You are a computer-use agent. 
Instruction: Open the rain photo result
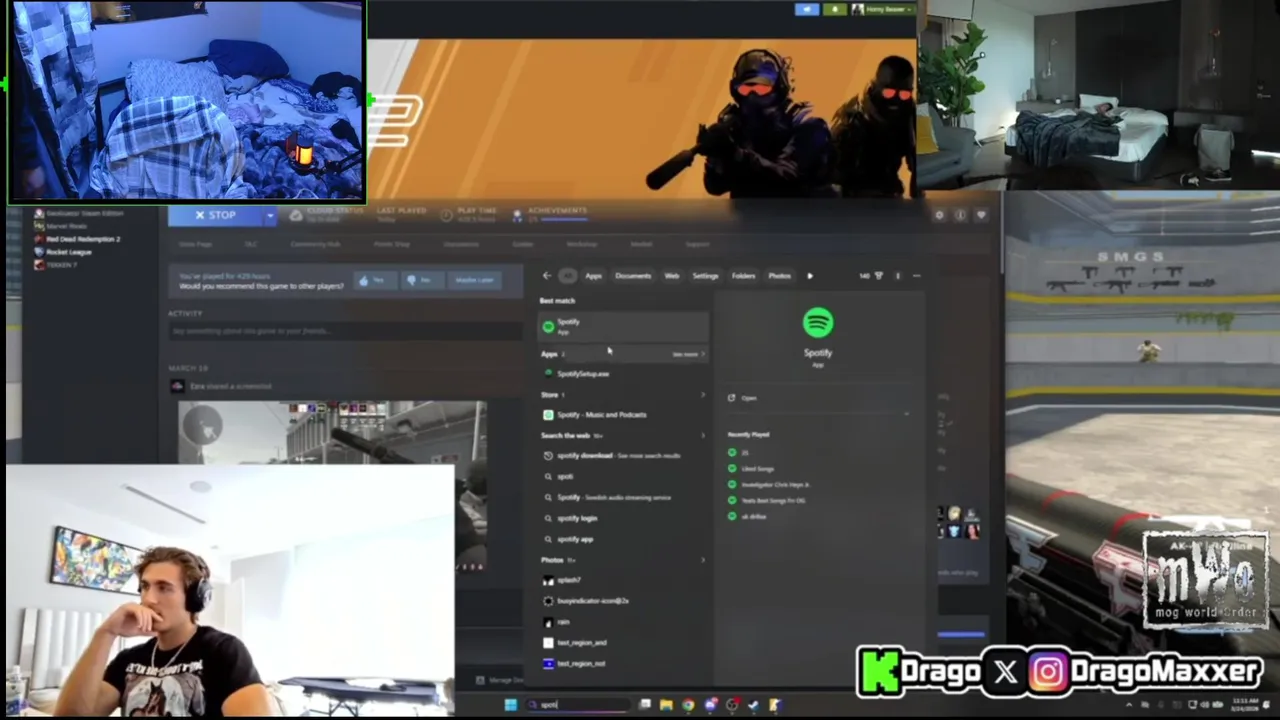(624, 622)
